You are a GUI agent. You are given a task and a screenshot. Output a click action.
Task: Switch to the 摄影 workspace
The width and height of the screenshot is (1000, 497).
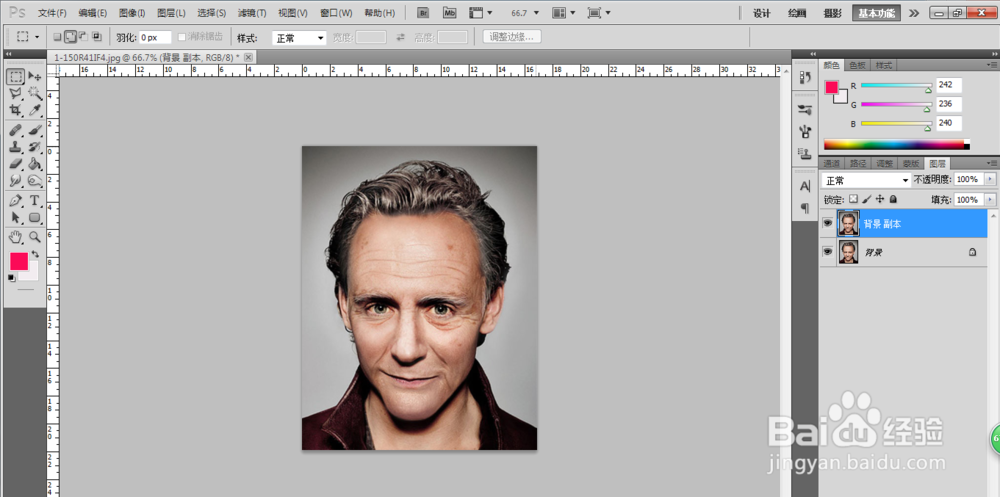[x=832, y=13]
